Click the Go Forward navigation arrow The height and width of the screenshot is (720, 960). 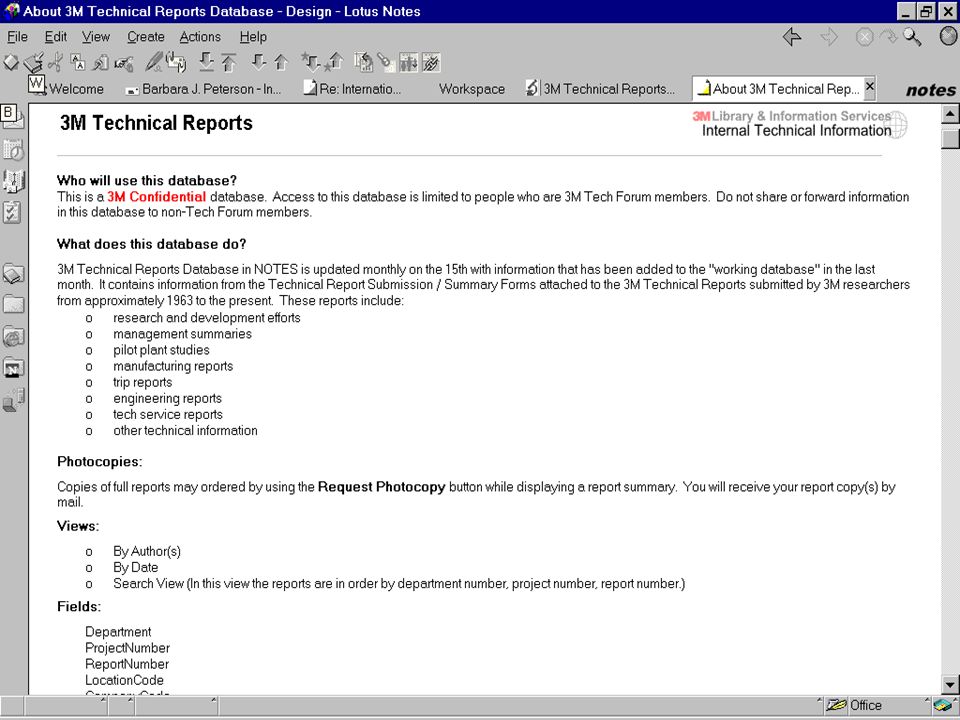(x=829, y=37)
